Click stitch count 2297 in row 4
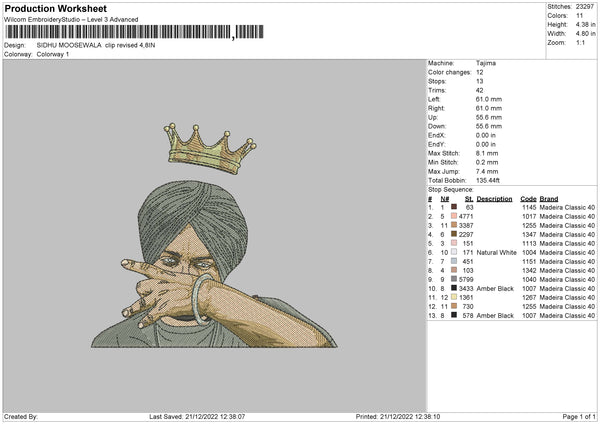 pos(466,234)
